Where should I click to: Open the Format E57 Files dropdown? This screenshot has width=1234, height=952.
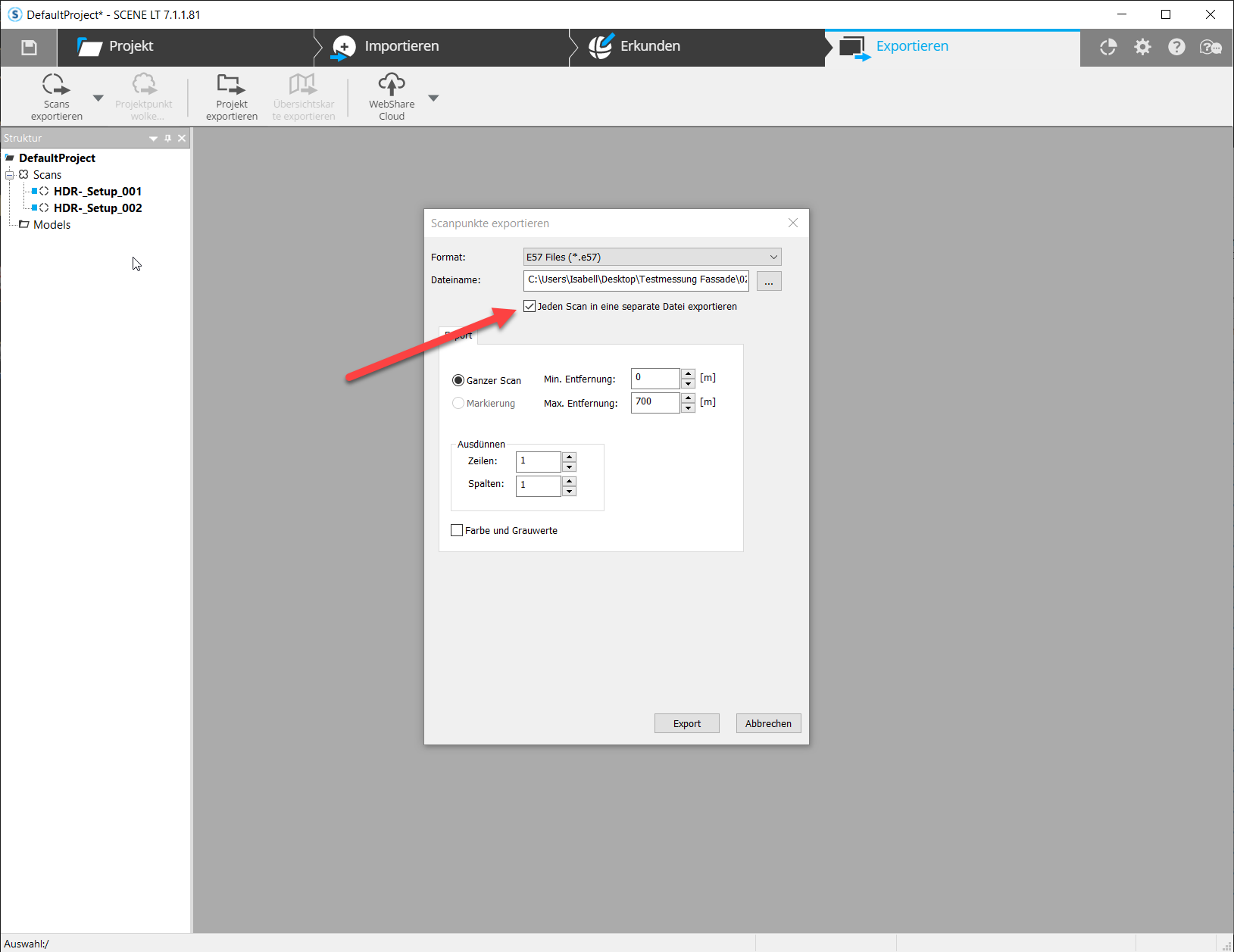click(652, 257)
